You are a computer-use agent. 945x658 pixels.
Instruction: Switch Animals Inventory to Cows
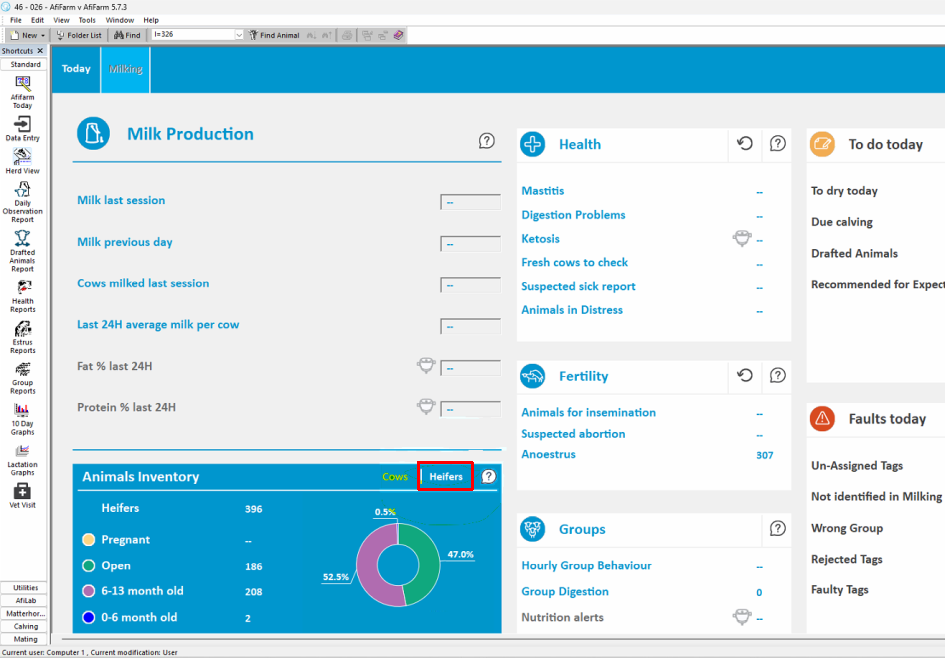pyautogui.click(x=395, y=477)
